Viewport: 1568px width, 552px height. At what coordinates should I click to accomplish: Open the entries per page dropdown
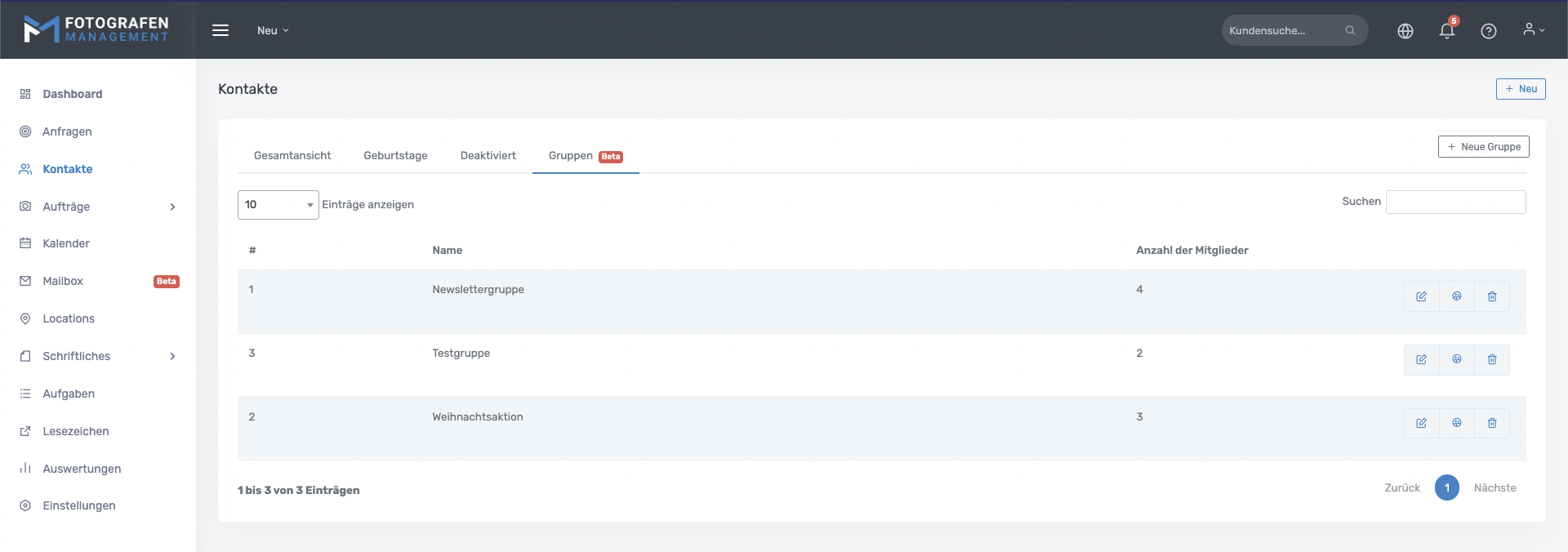278,205
